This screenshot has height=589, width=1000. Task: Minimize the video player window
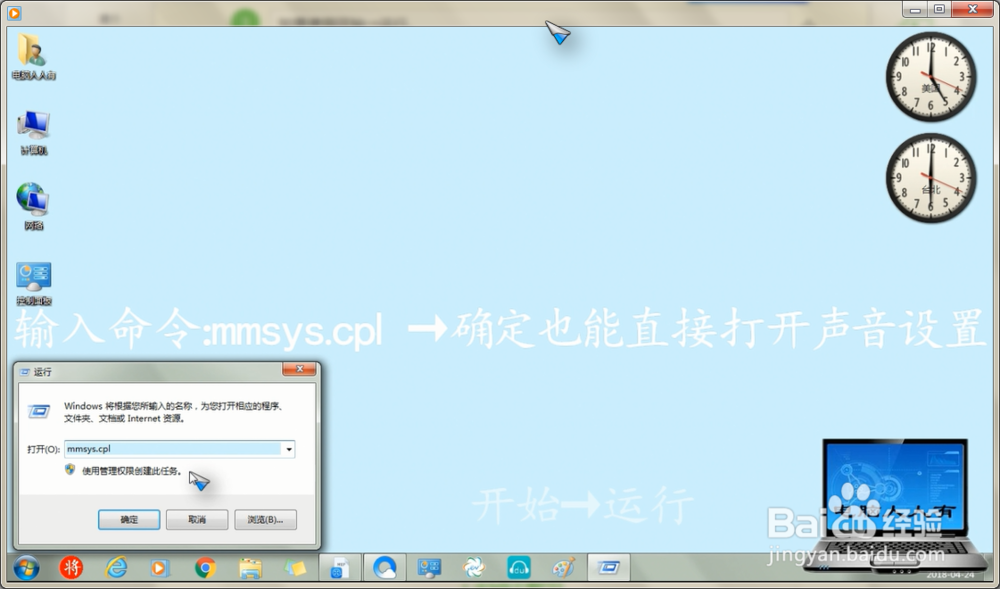coord(915,10)
